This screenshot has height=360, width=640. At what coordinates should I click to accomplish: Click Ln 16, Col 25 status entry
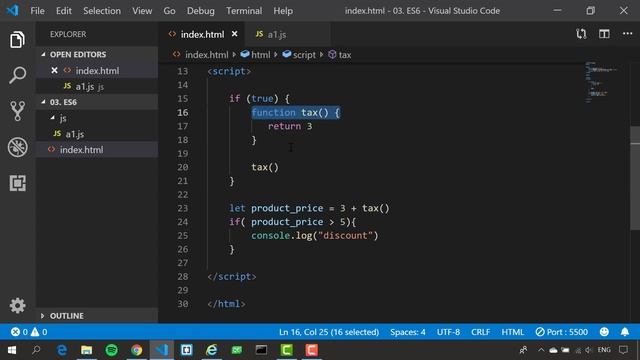(x=329, y=332)
